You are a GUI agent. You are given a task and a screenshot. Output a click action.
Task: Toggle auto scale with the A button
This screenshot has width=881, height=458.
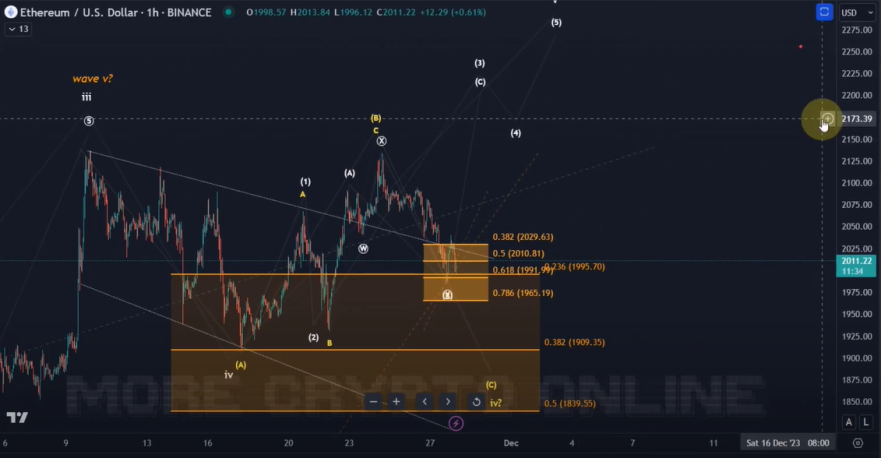click(x=849, y=421)
